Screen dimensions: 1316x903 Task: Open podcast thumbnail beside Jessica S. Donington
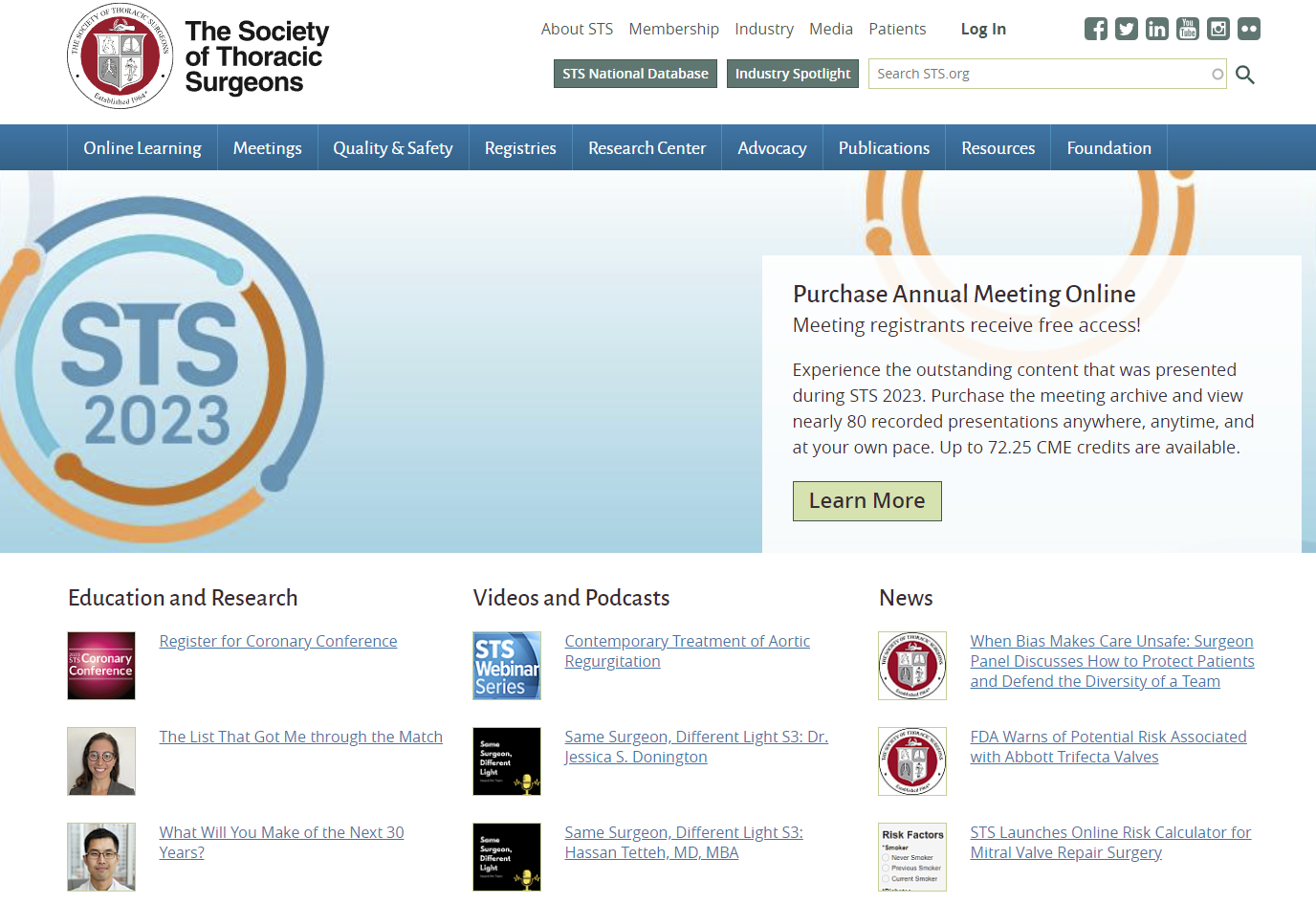[507, 761]
